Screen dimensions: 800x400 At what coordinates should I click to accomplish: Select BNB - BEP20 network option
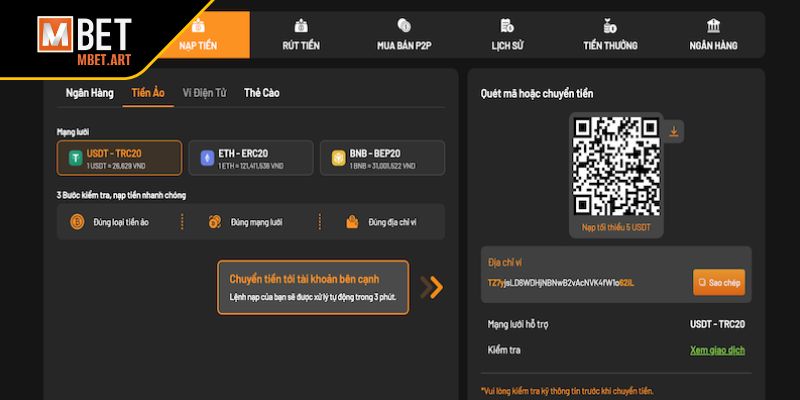tap(381, 158)
